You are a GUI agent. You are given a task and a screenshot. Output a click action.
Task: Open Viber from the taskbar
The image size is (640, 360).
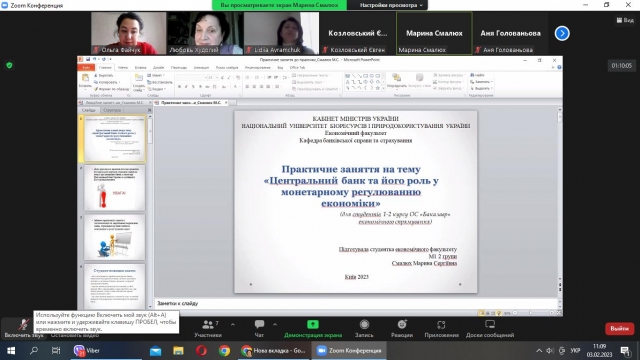click(x=87, y=351)
